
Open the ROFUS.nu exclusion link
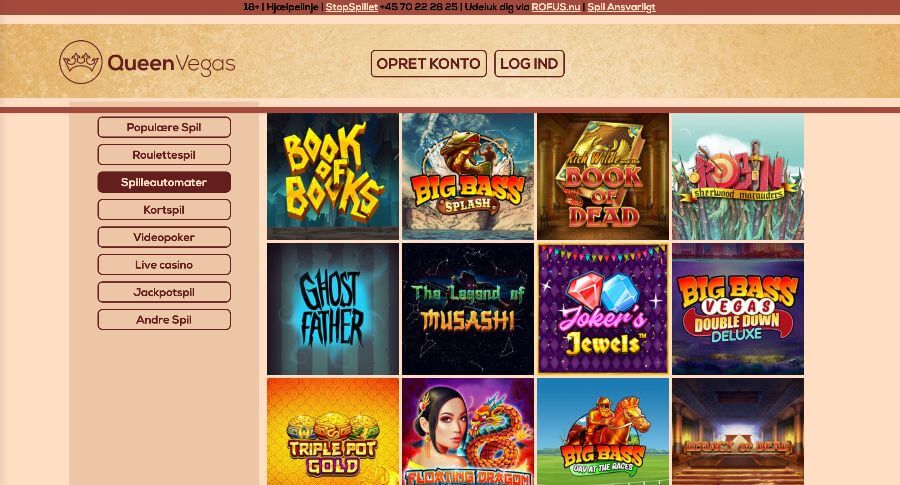click(x=556, y=7)
